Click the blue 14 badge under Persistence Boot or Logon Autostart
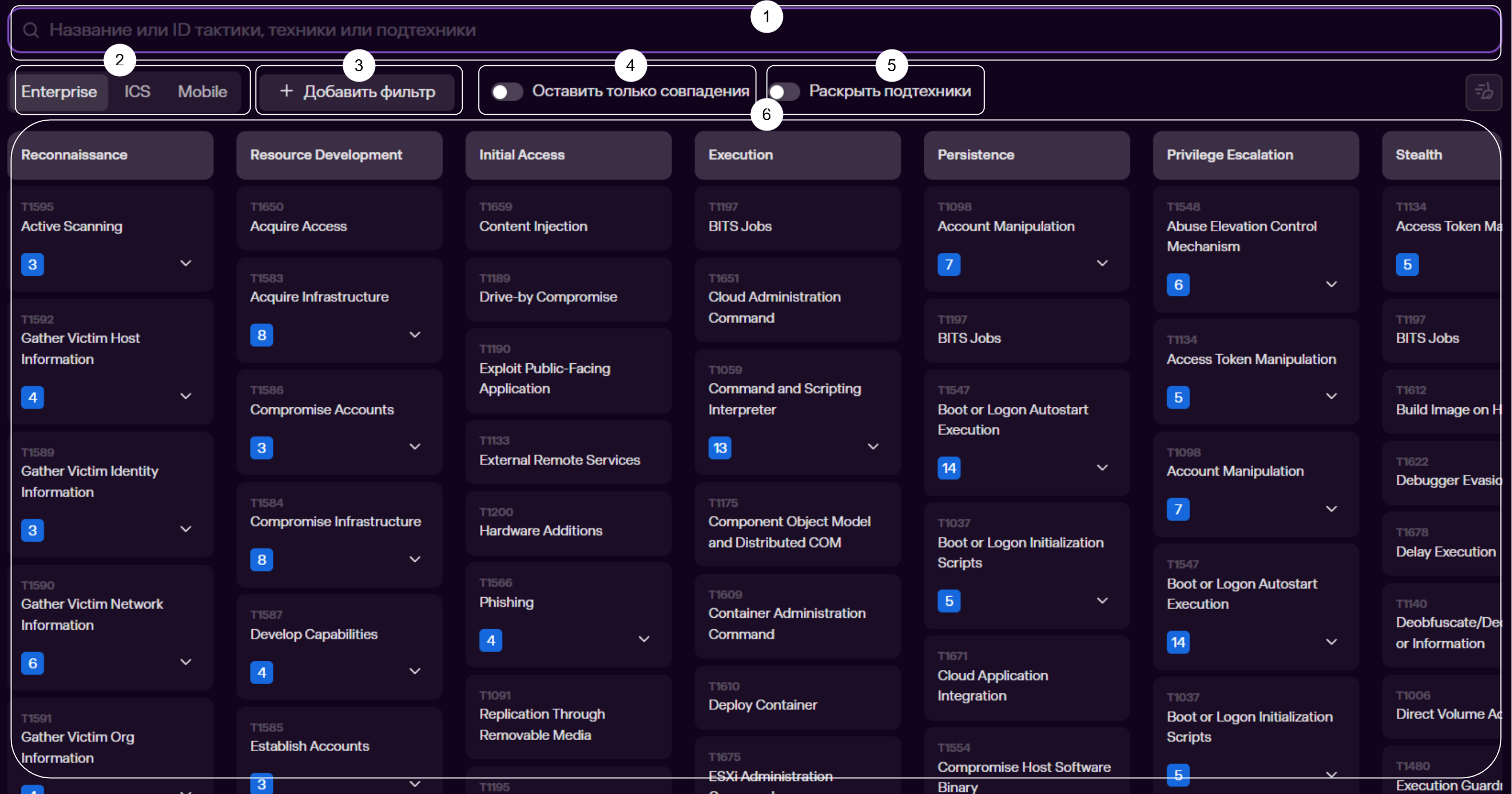 click(949, 468)
